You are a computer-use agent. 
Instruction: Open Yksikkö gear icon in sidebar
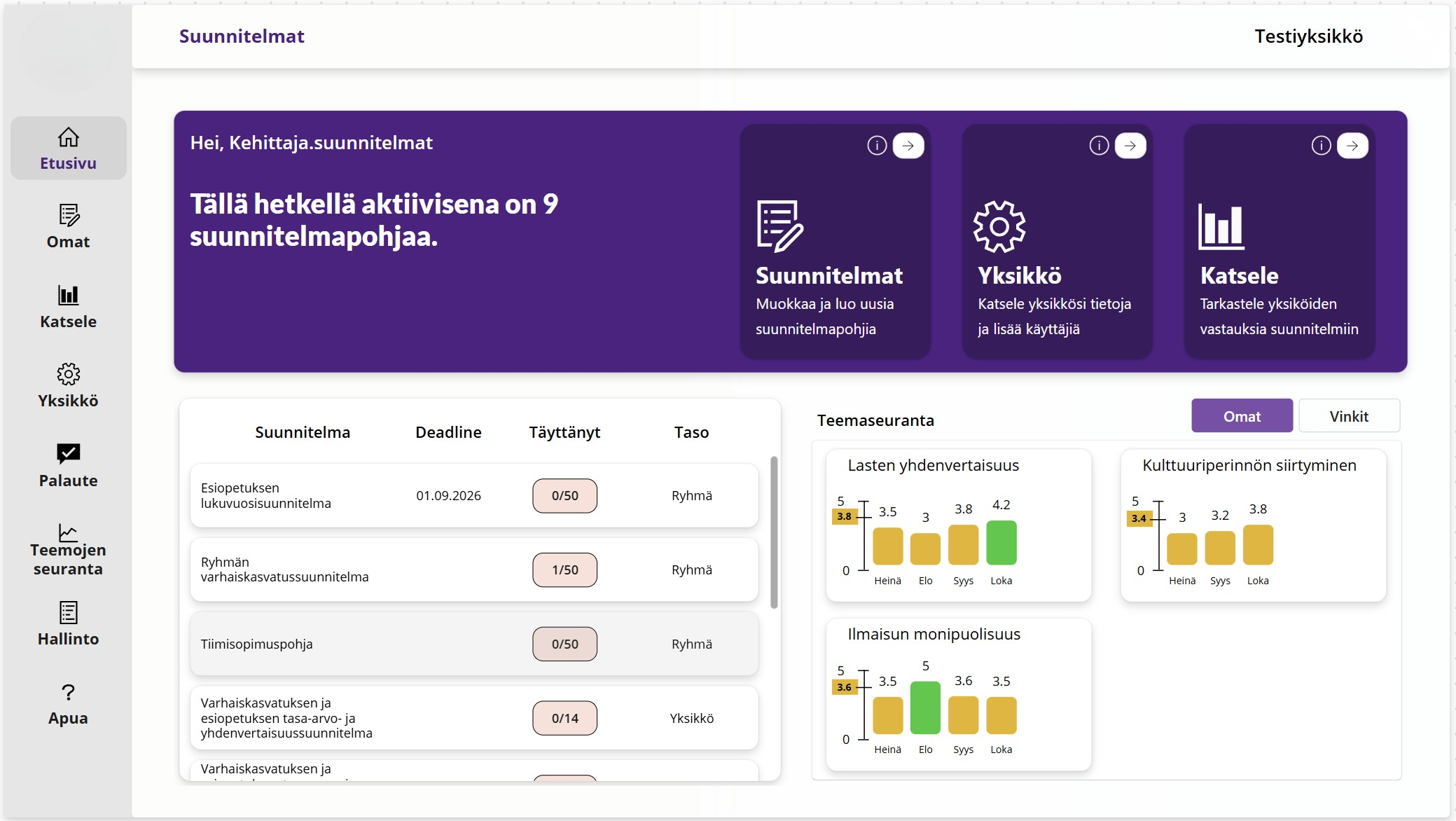point(68,374)
